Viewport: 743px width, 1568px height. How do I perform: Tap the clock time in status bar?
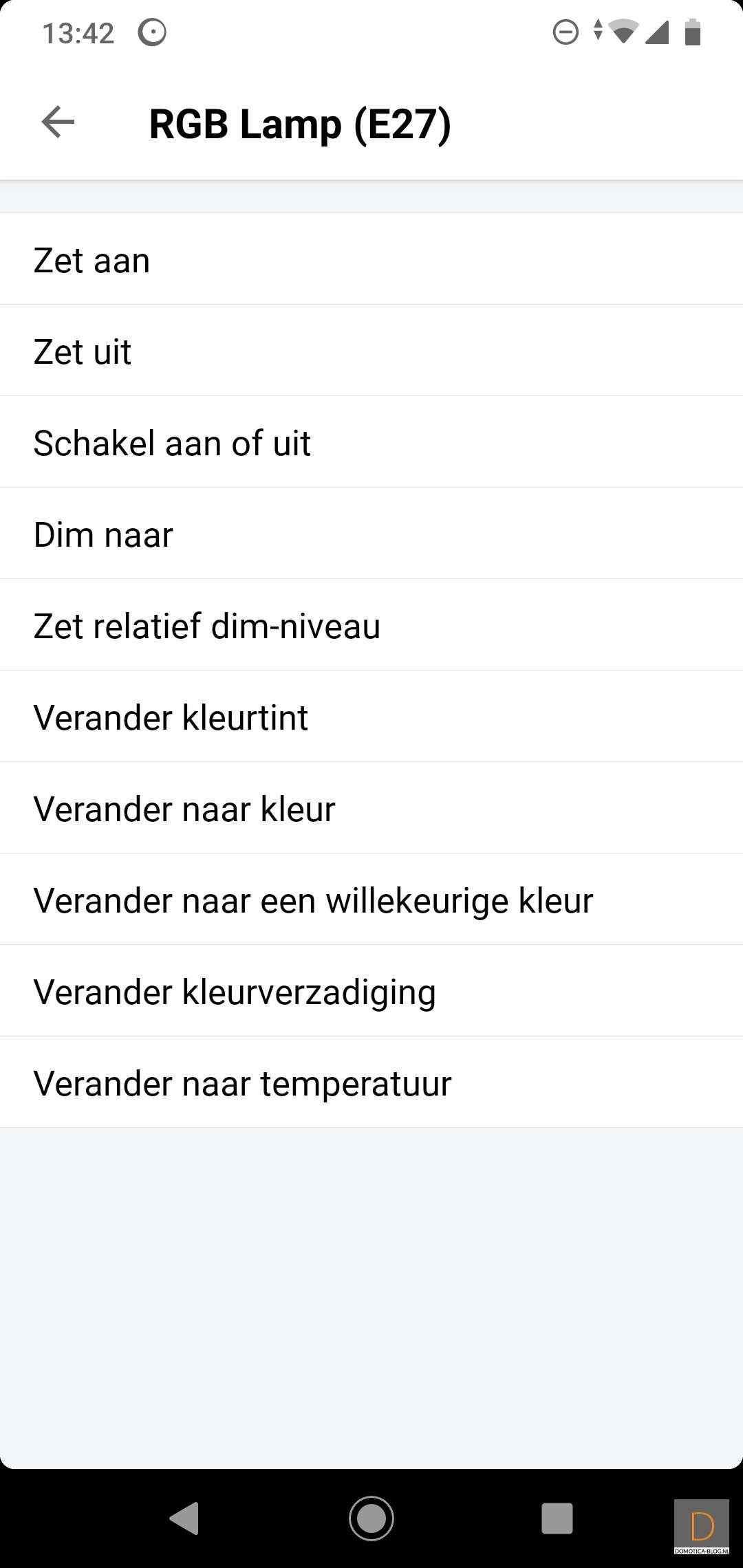pyautogui.click(x=78, y=33)
